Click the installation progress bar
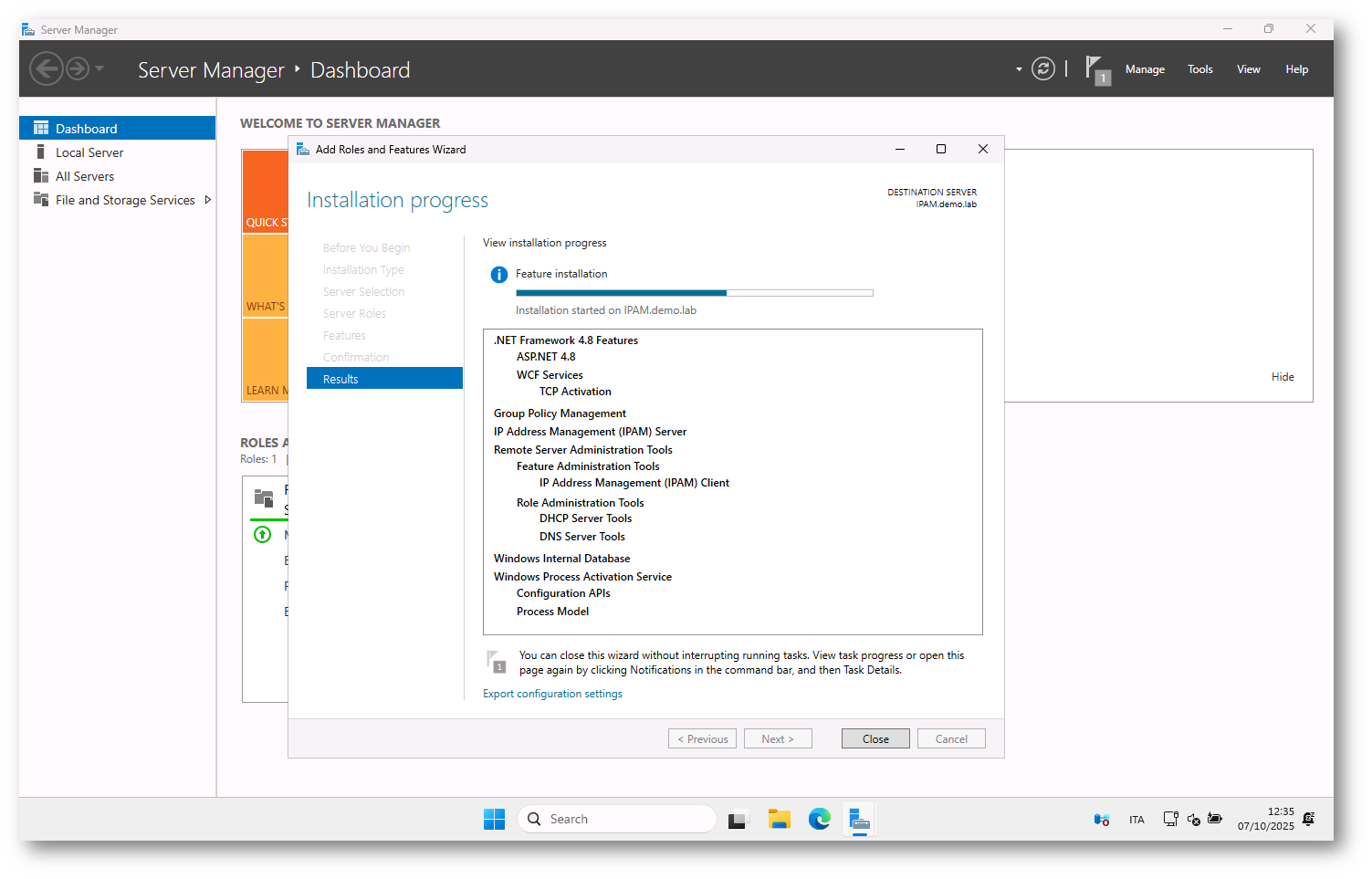The width and height of the screenshot is (1372, 879). point(694,293)
